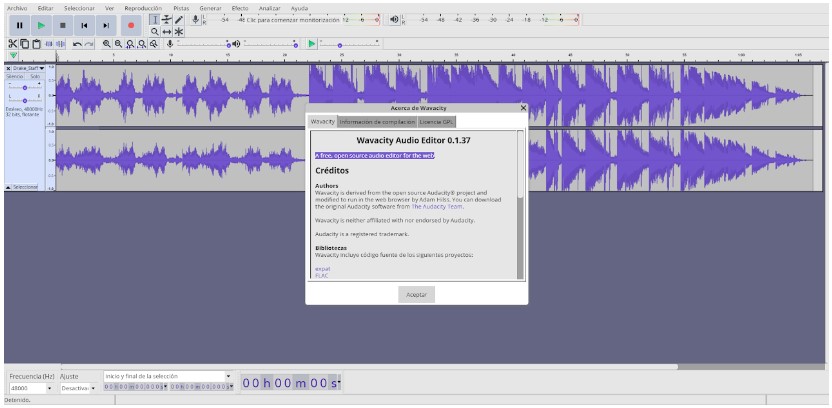Screen dimensions: 832x408
Task: Click the Skip to Start button
Action: (x=84, y=24)
